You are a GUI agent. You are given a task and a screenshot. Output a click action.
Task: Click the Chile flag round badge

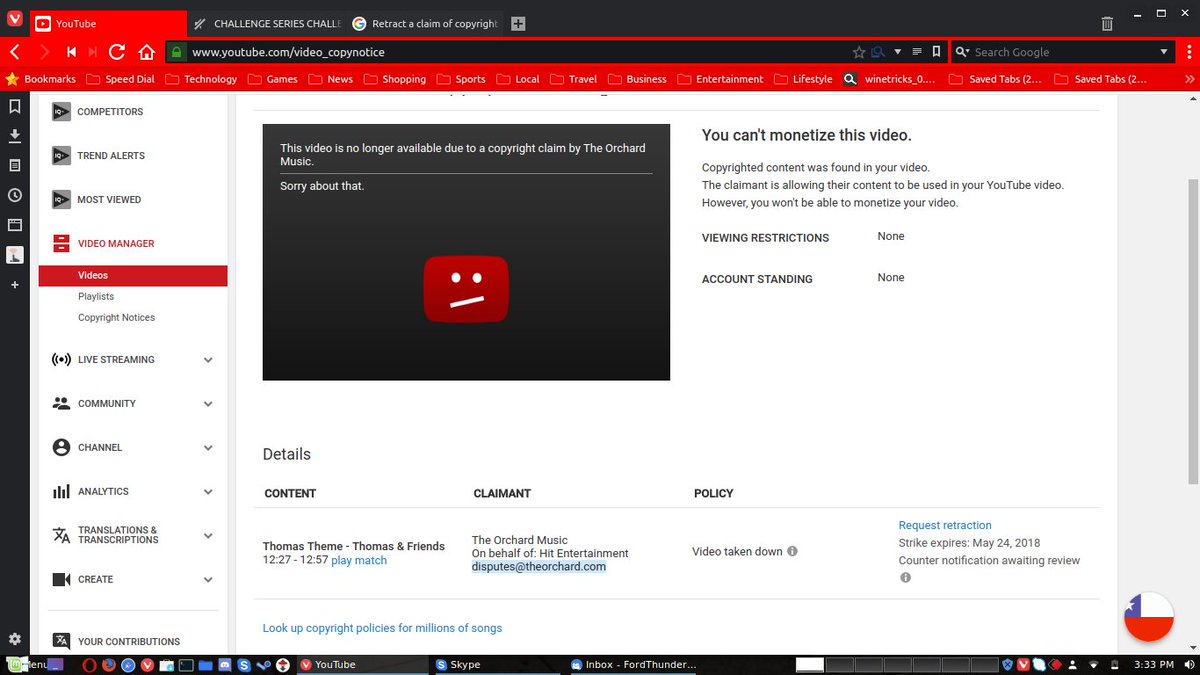tap(1148, 617)
